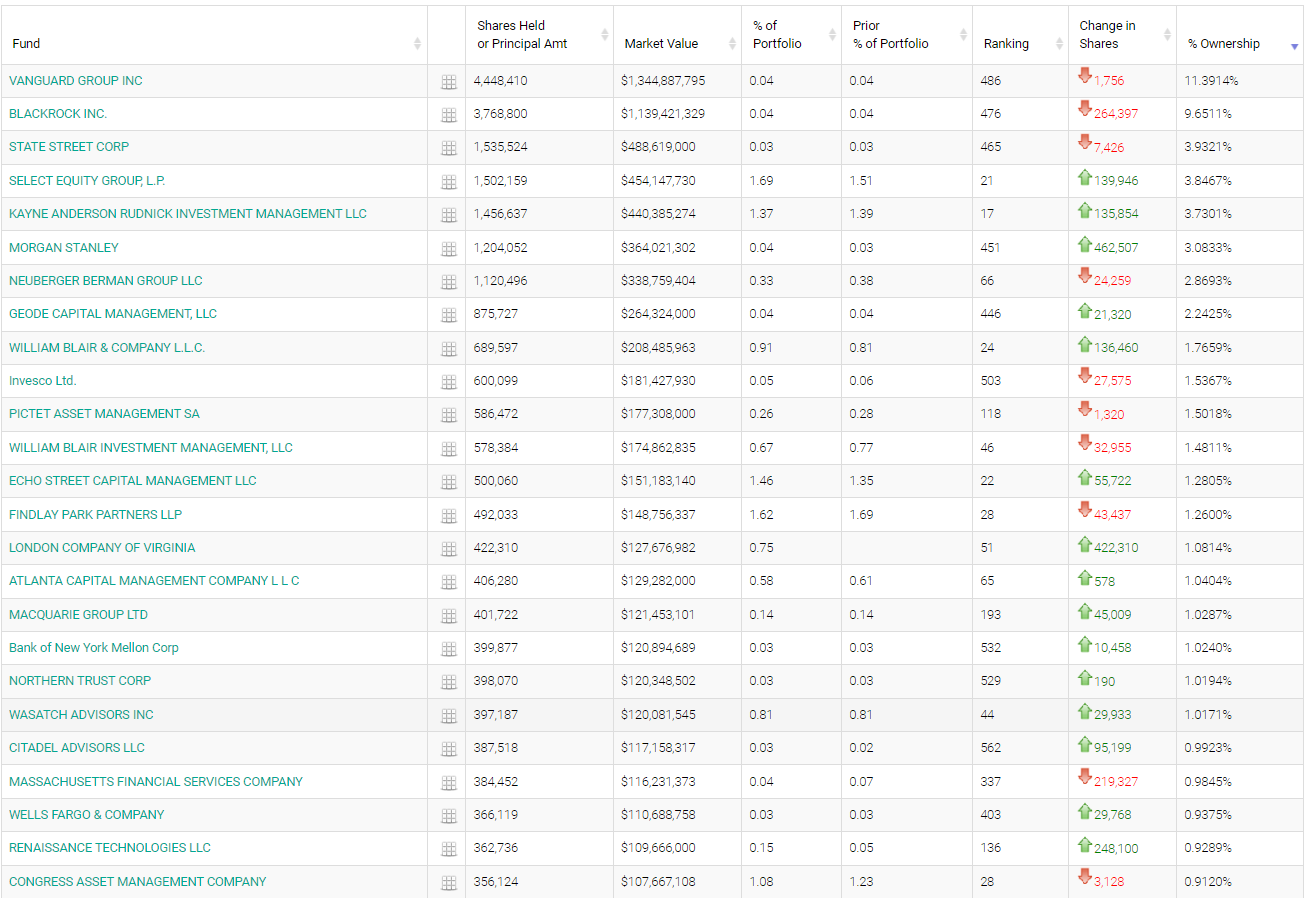Open grid icon for Kayne Anderson Rudnick row
This screenshot has height=898, width=1304.
(x=448, y=215)
